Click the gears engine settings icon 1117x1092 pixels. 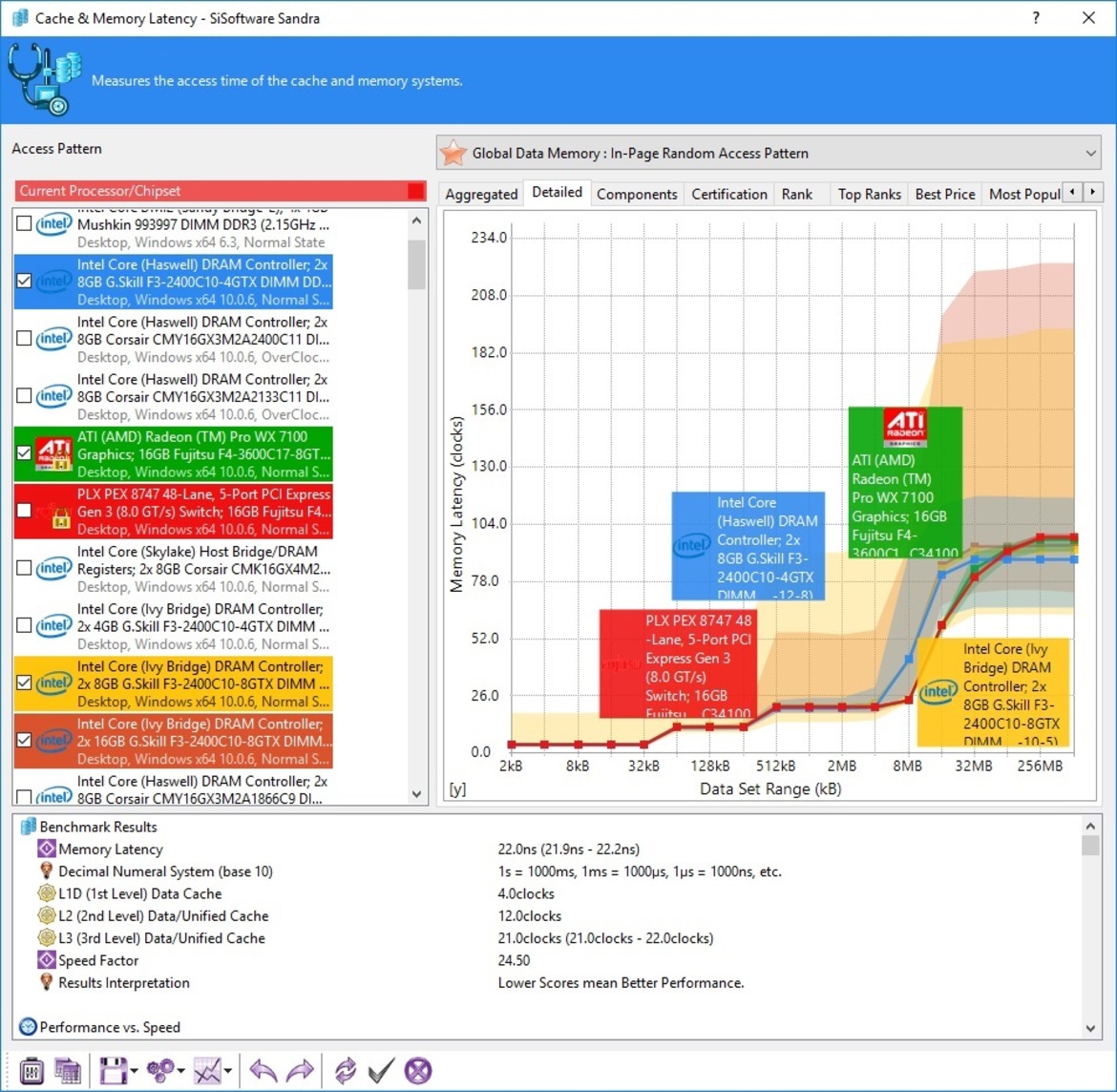(159, 1071)
